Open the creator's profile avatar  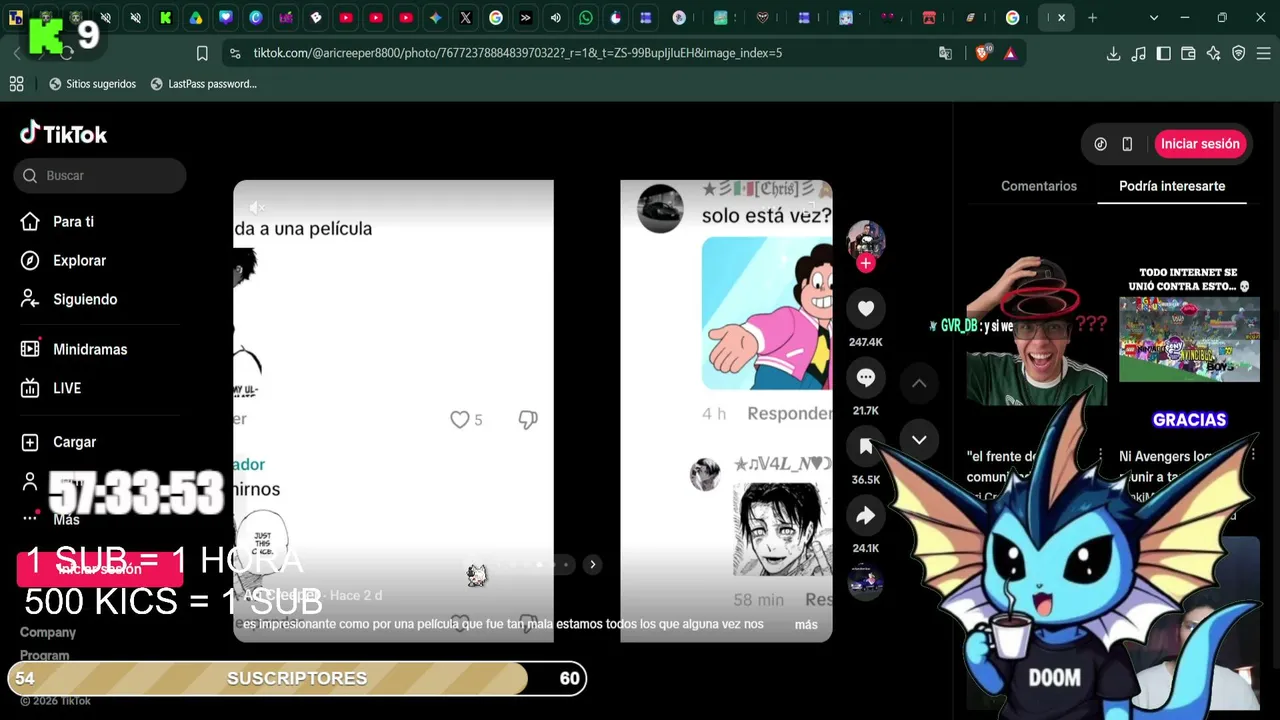point(866,240)
